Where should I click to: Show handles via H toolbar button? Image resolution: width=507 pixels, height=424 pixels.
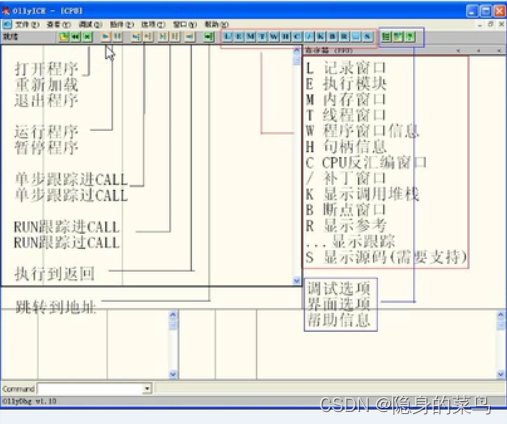coord(286,37)
